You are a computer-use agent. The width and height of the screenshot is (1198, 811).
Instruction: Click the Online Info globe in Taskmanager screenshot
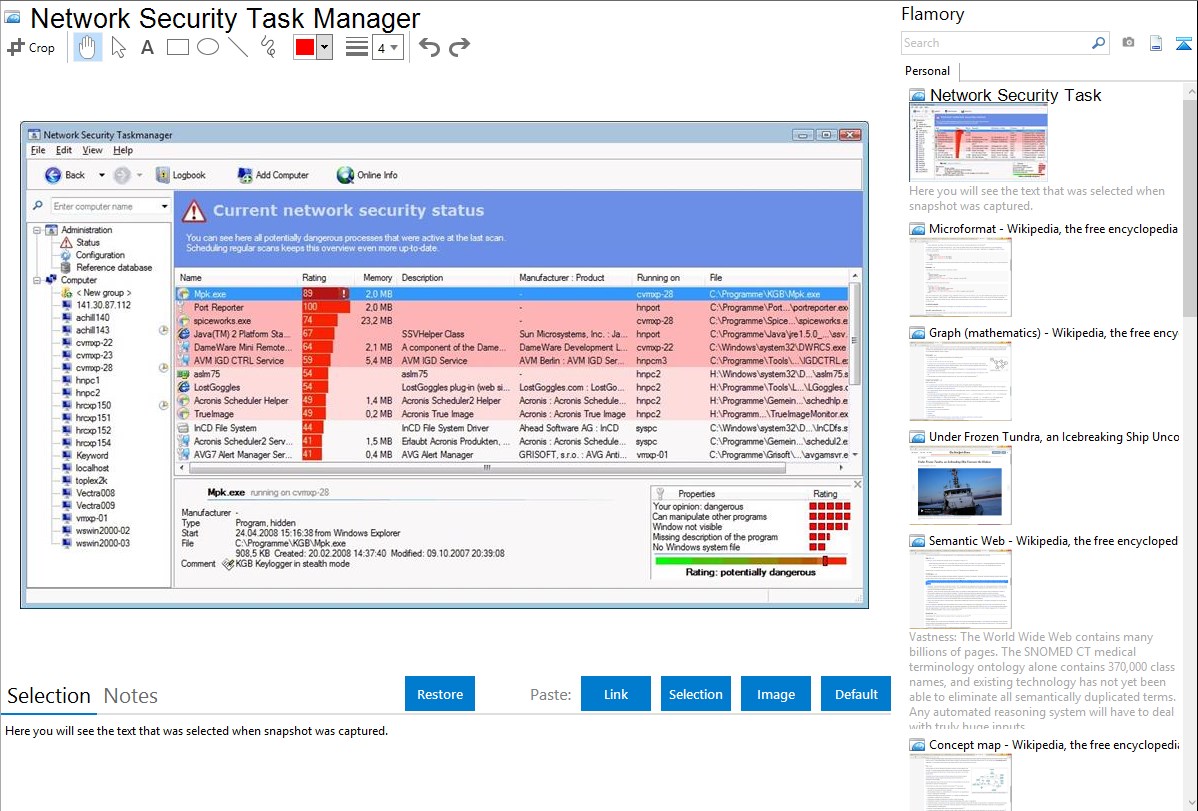tap(345, 175)
